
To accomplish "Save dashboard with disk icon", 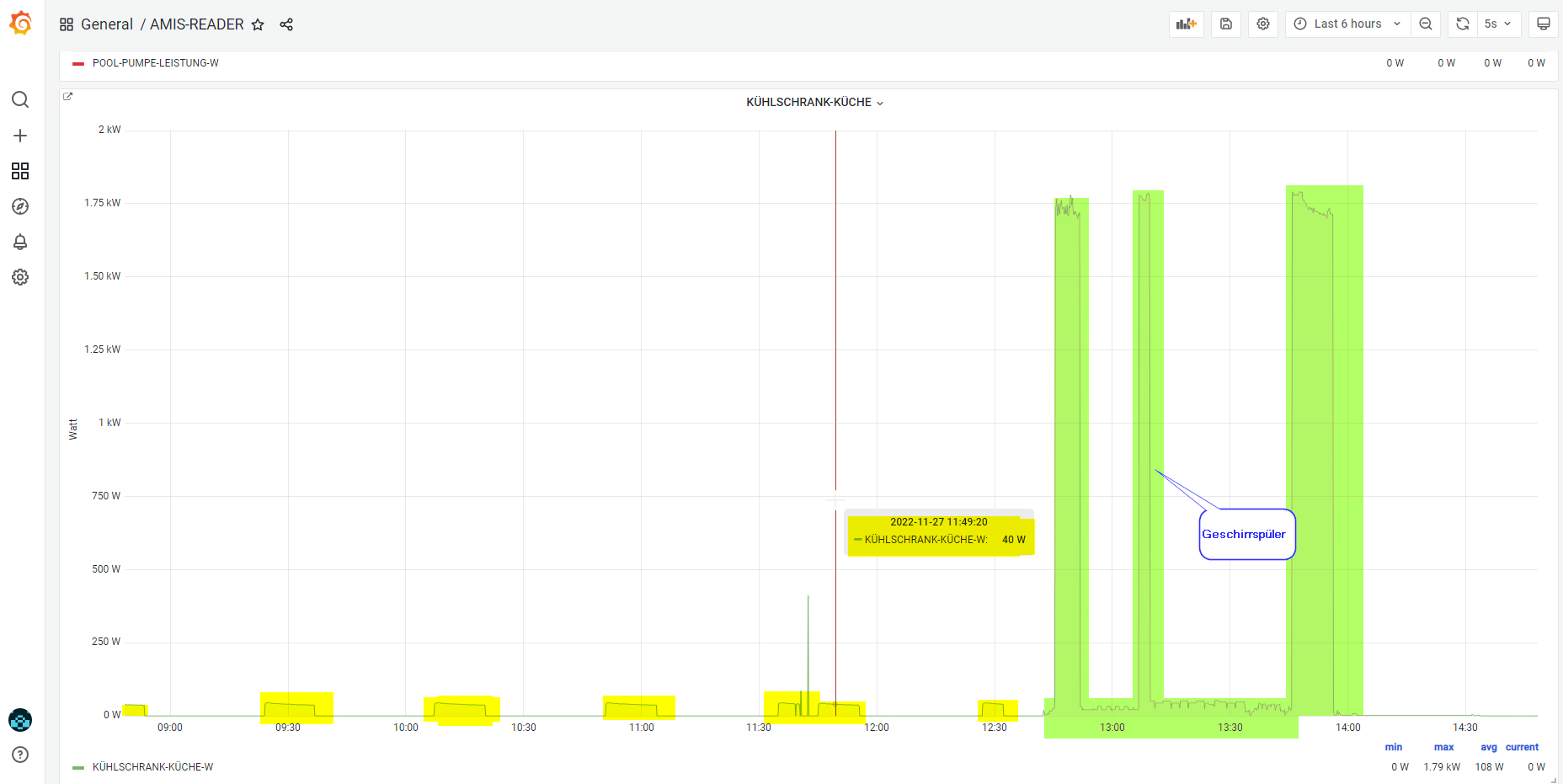I will click(x=1226, y=24).
